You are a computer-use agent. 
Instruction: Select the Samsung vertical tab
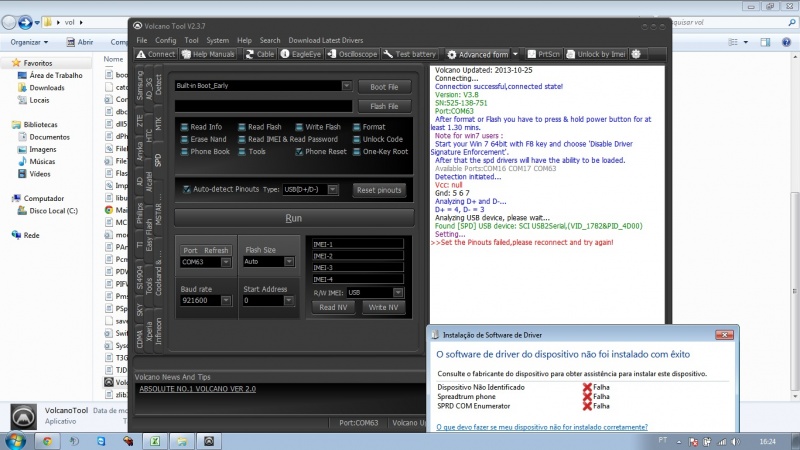tap(140, 85)
